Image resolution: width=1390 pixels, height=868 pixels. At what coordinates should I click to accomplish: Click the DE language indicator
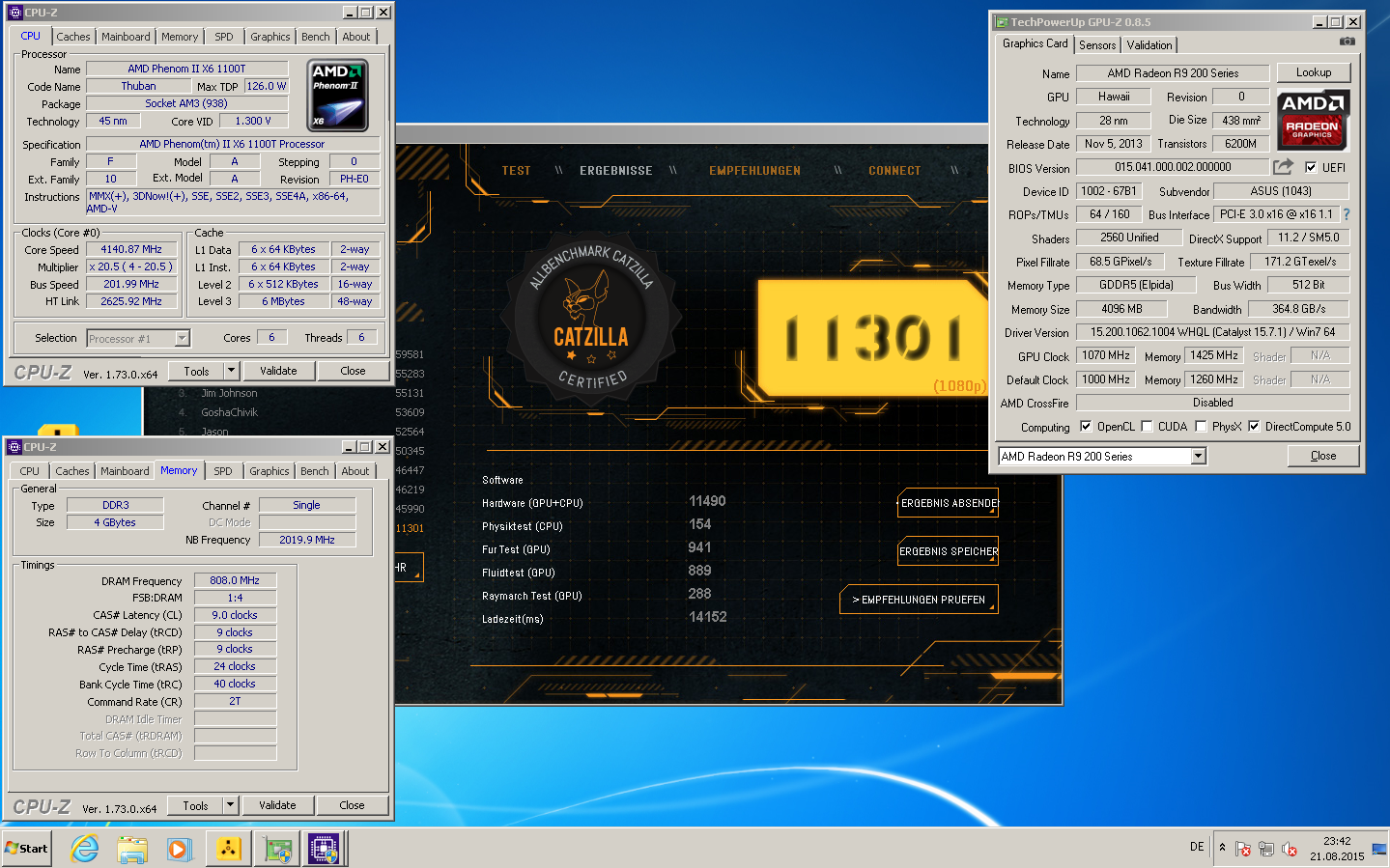pos(1197,847)
